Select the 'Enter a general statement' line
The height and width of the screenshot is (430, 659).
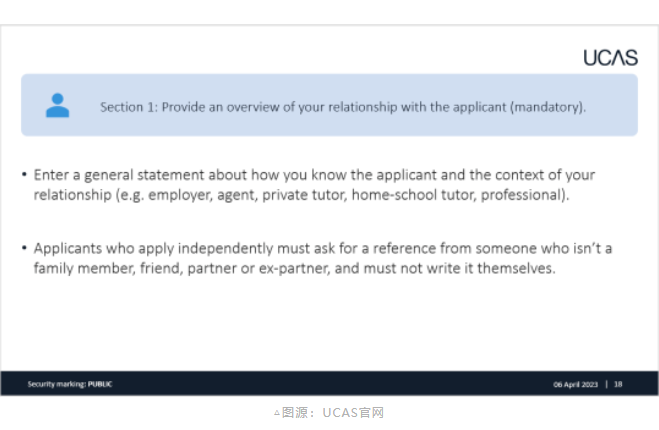[x=314, y=175]
